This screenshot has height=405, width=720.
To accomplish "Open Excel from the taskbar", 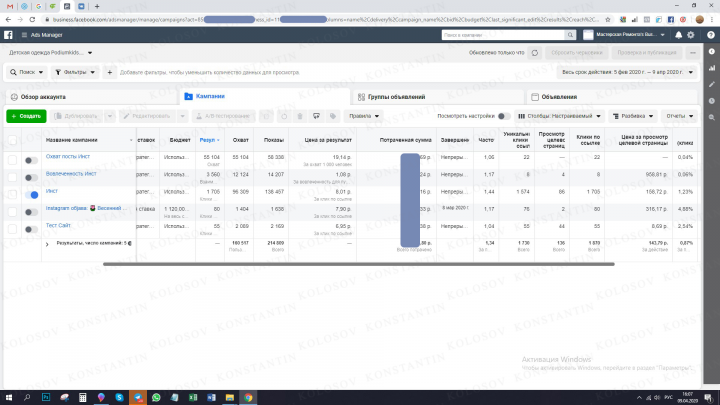I will 193,397.
